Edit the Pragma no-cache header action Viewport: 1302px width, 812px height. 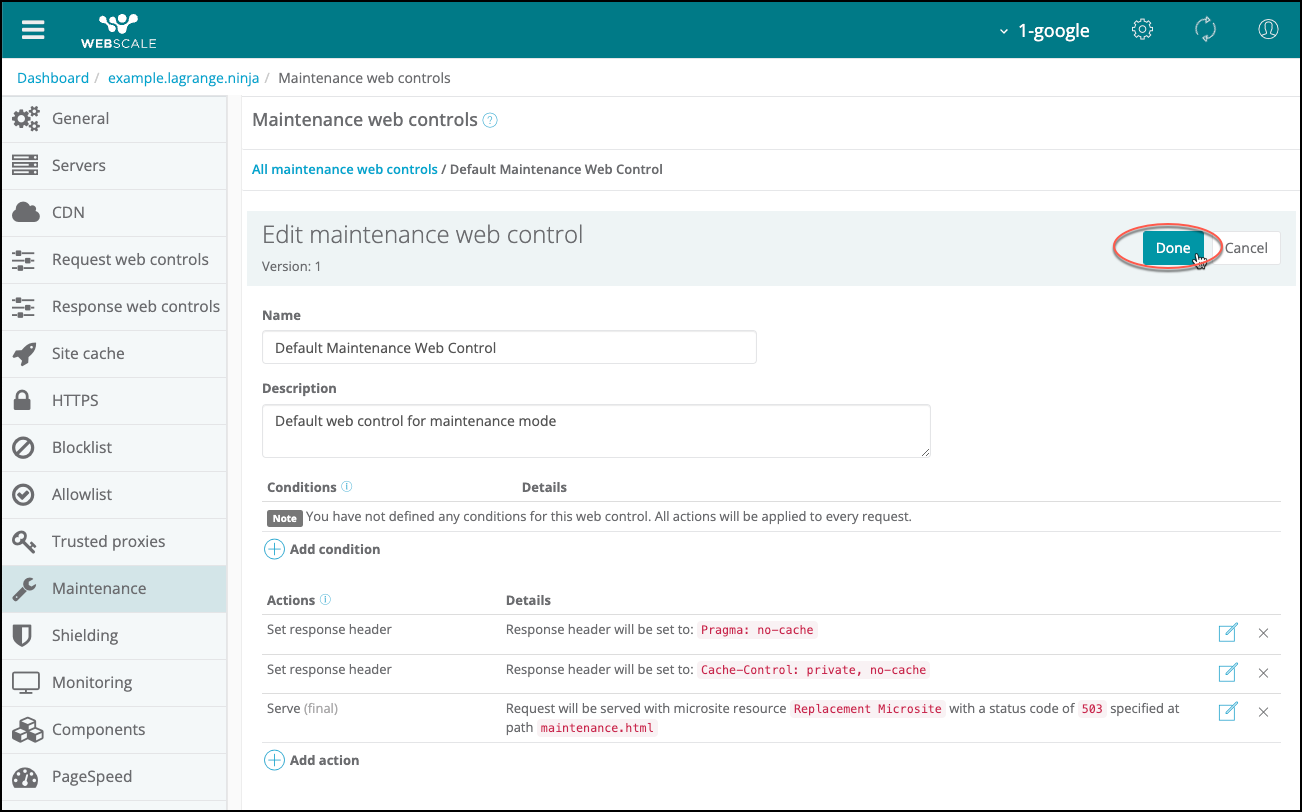(x=1227, y=632)
